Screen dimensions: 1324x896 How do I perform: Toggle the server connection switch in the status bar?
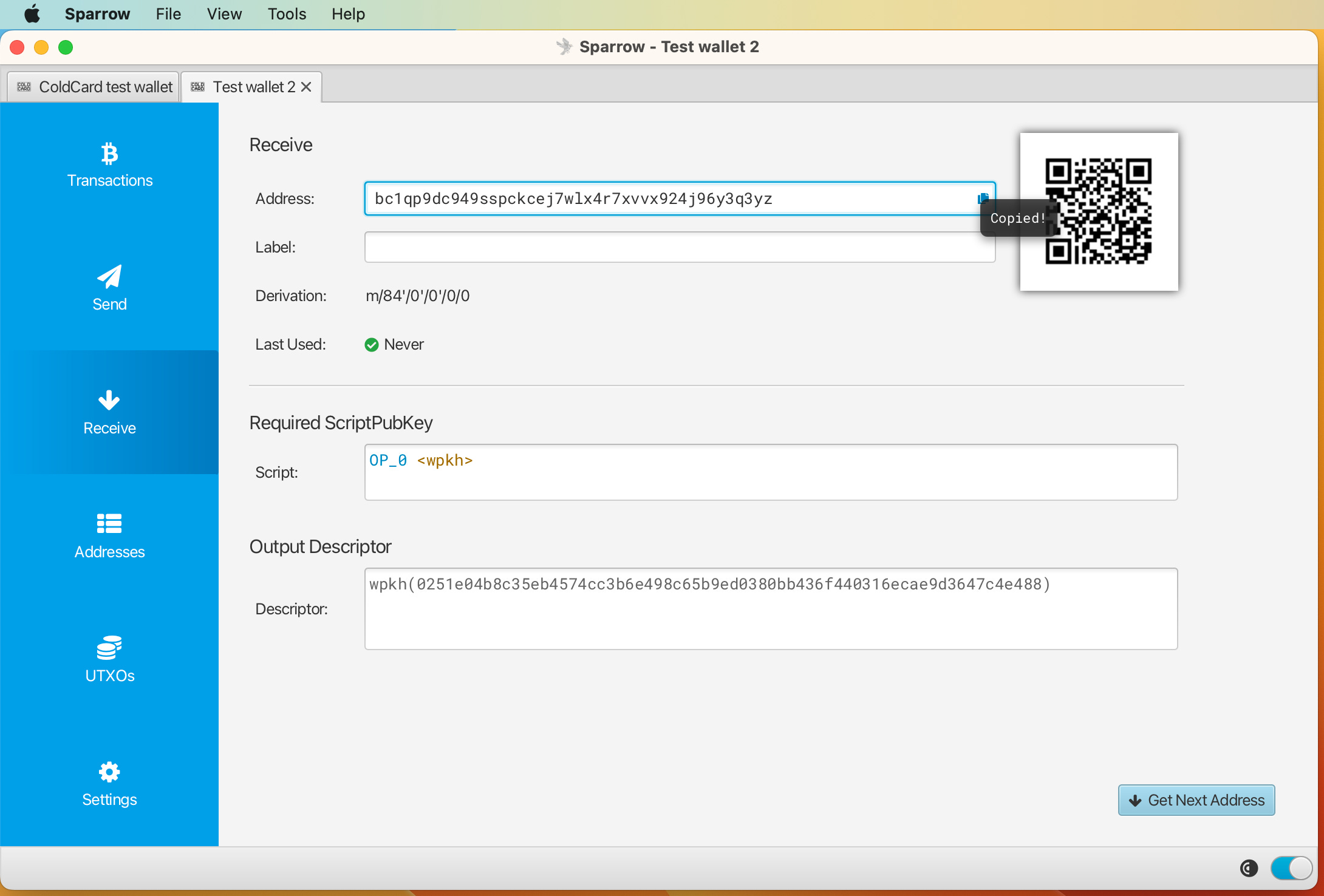pyautogui.click(x=1291, y=868)
